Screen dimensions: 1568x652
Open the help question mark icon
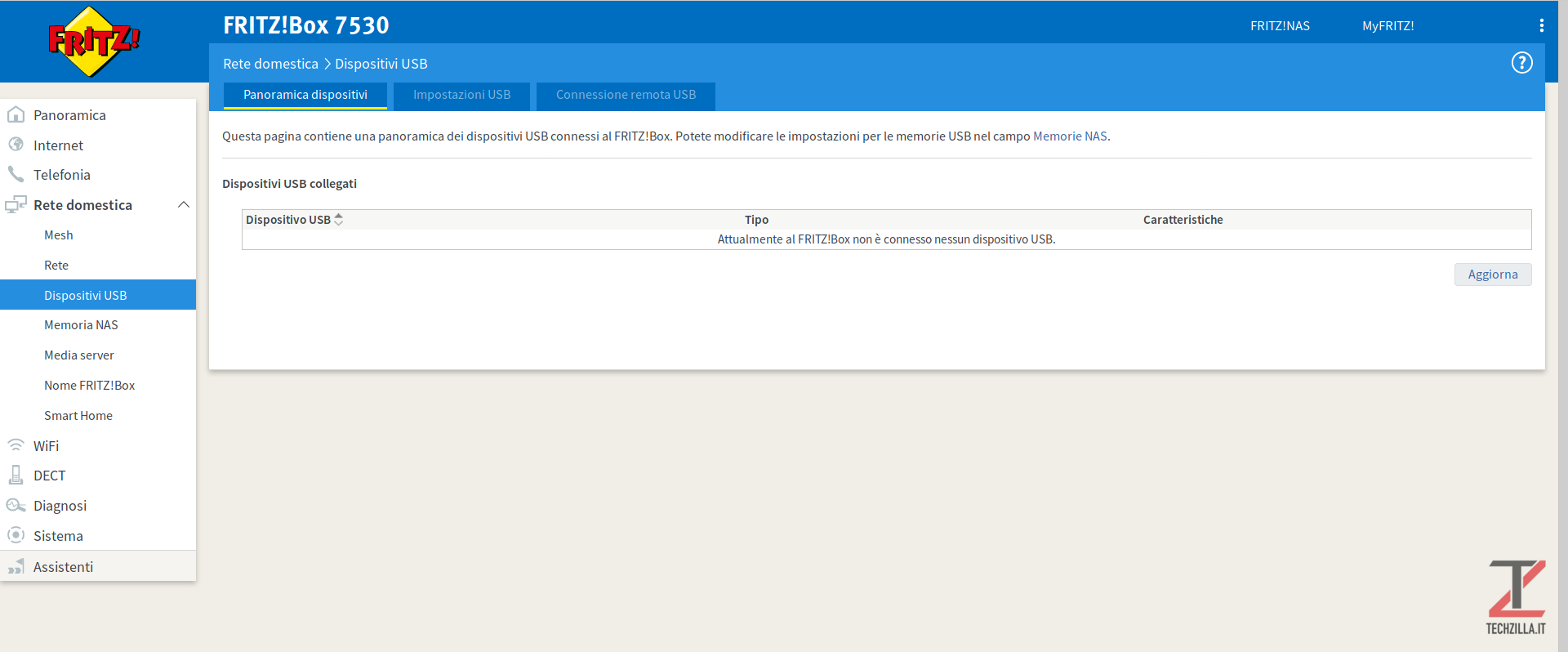(1521, 63)
